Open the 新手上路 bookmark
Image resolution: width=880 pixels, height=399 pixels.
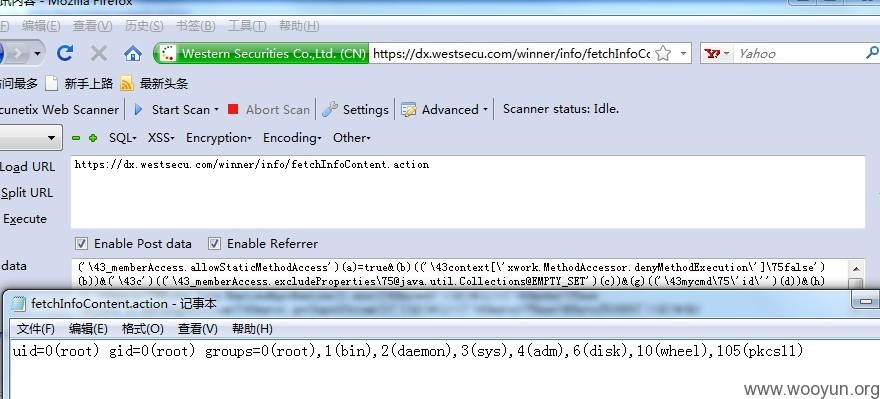click(x=79, y=84)
